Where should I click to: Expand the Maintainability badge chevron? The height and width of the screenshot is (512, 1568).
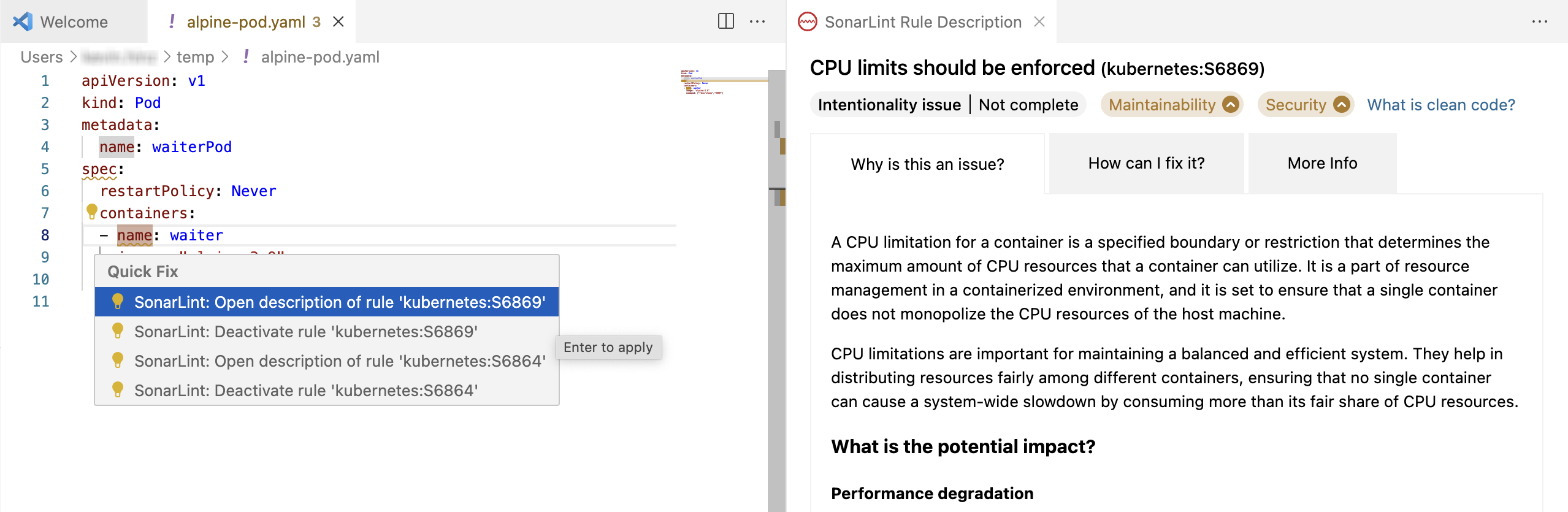click(x=1230, y=105)
